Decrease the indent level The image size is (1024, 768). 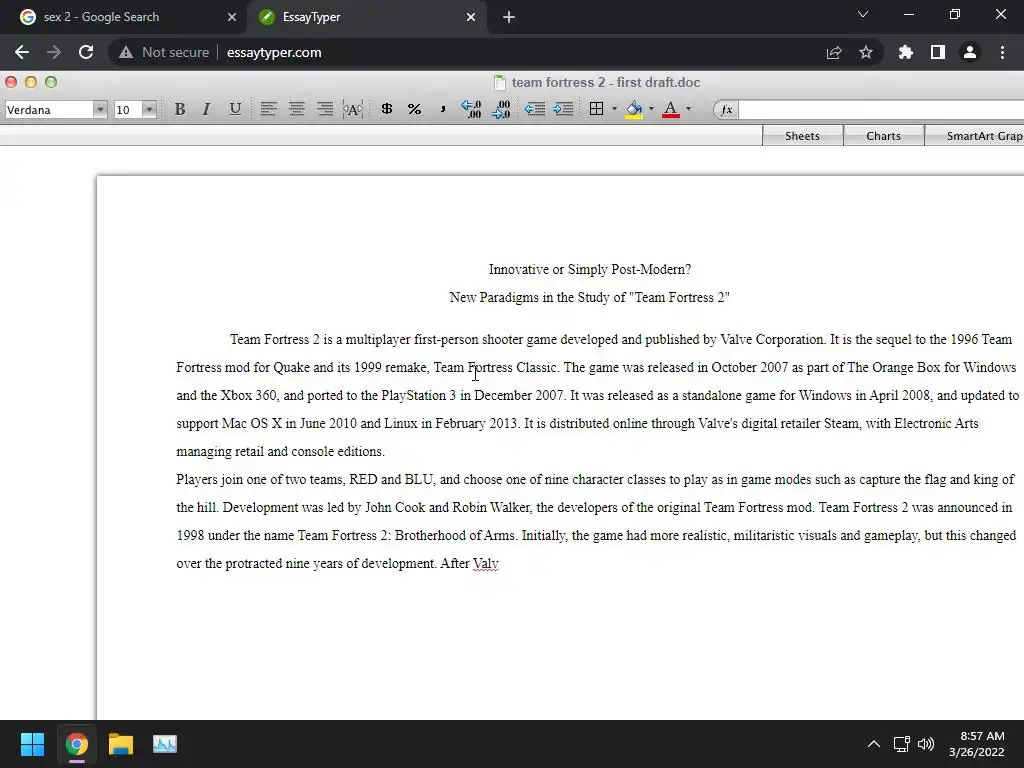pos(535,109)
